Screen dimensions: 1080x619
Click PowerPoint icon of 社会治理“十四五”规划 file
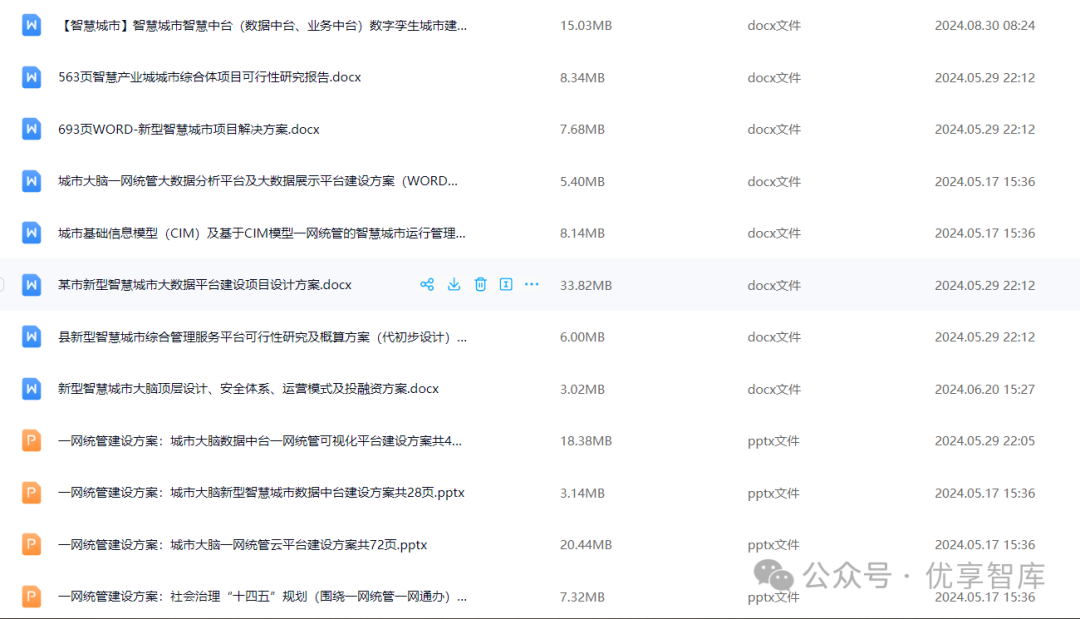[32, 596]
